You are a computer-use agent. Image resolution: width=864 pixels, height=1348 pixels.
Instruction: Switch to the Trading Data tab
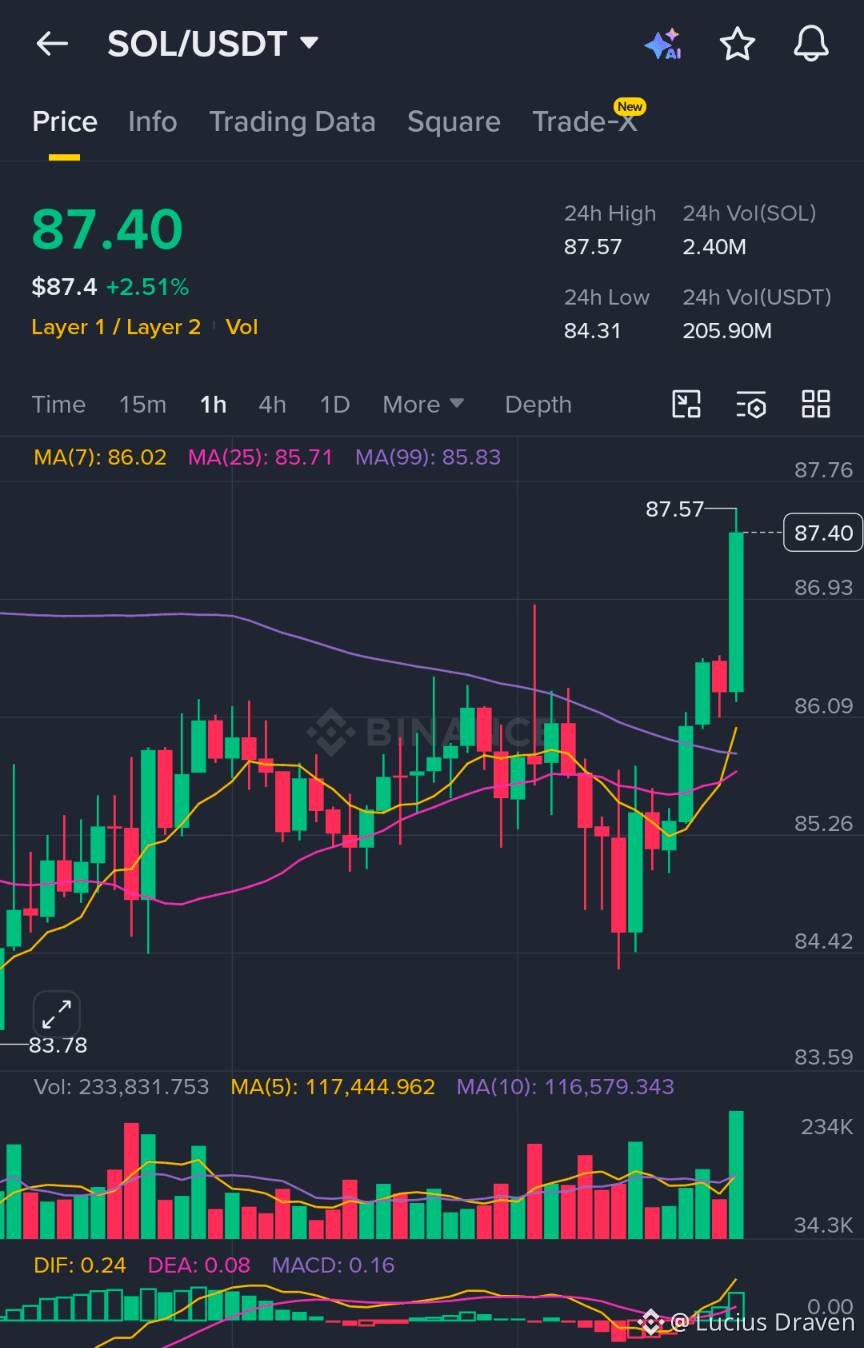click(292, 122)
